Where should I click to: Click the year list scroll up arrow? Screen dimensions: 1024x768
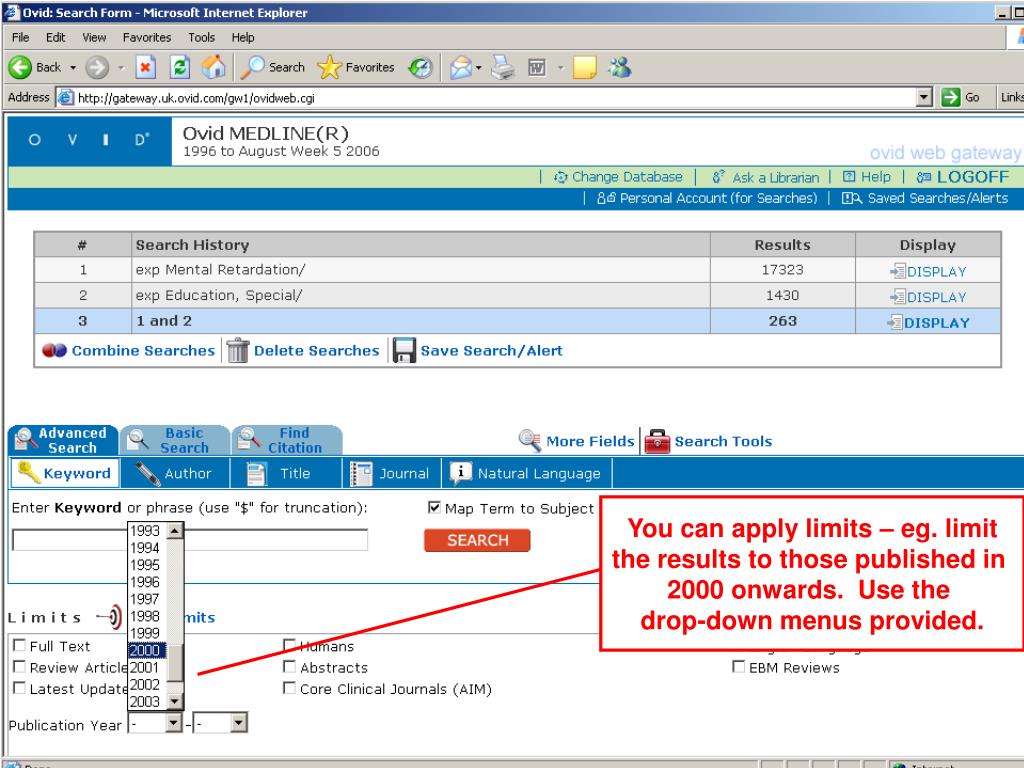[x=174, y=530]
